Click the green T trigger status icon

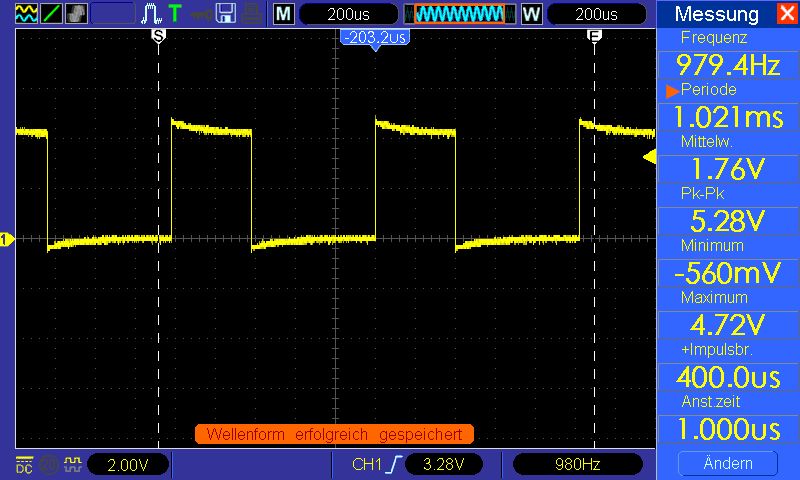pos(175,14)
